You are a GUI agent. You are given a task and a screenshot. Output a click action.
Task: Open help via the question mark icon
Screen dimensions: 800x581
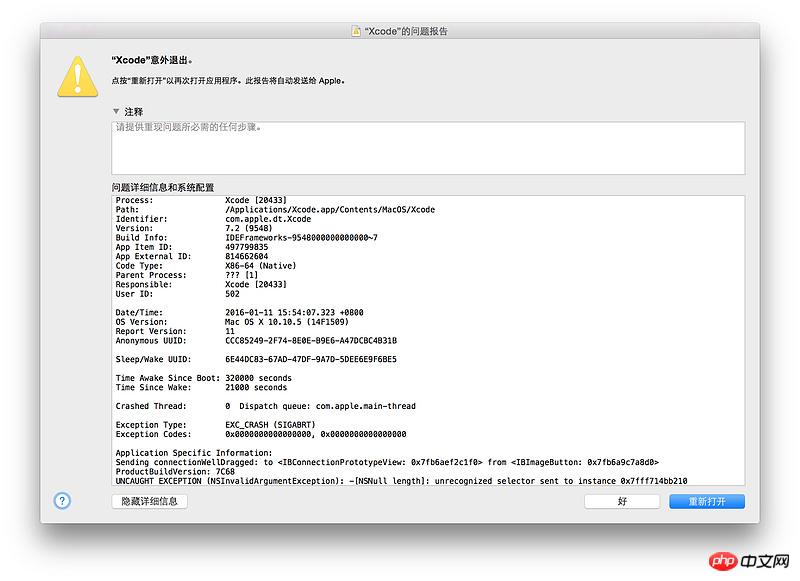point(62,501)
